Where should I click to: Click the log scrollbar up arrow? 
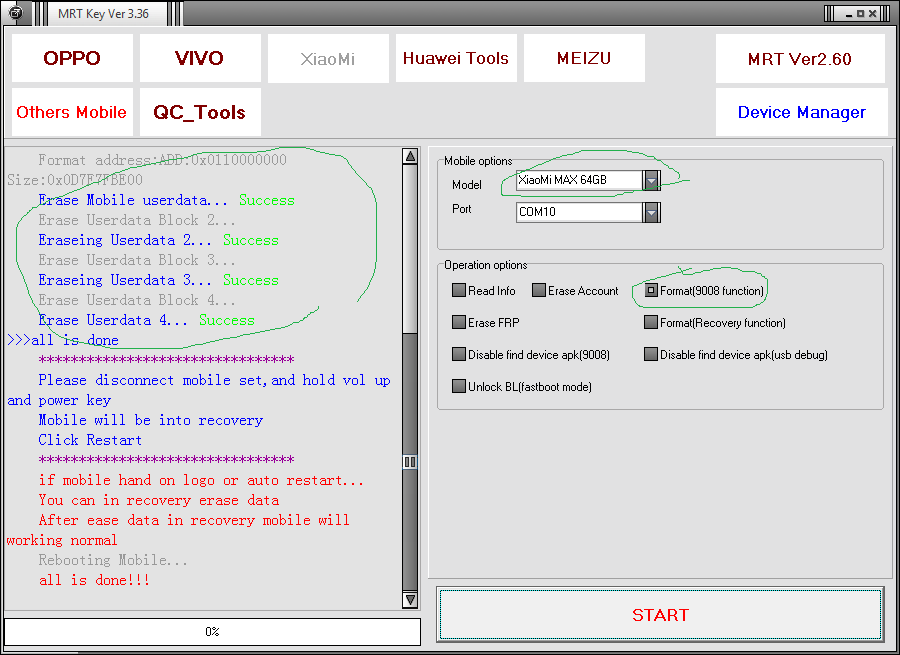(410, 156)
